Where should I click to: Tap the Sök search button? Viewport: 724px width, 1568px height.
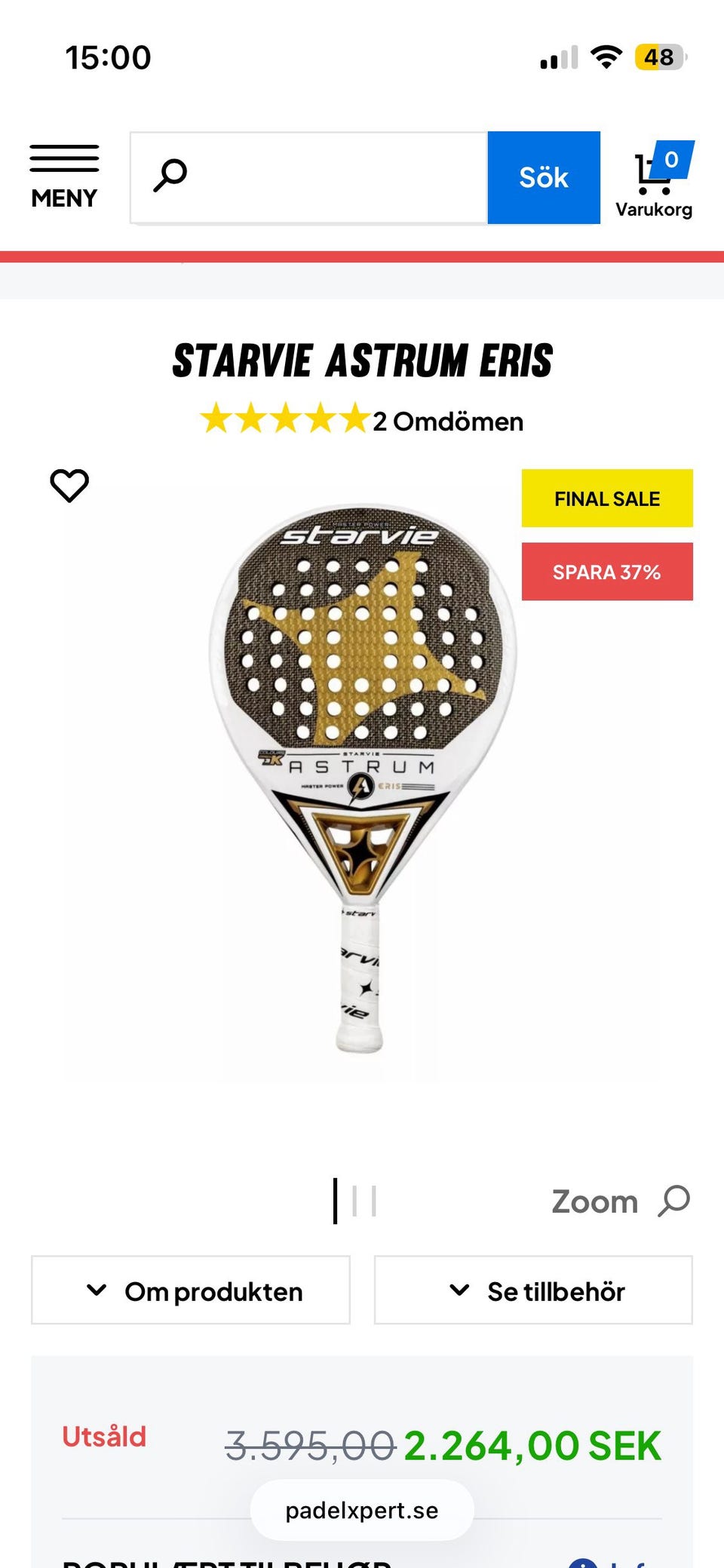[x=544, y=177]
